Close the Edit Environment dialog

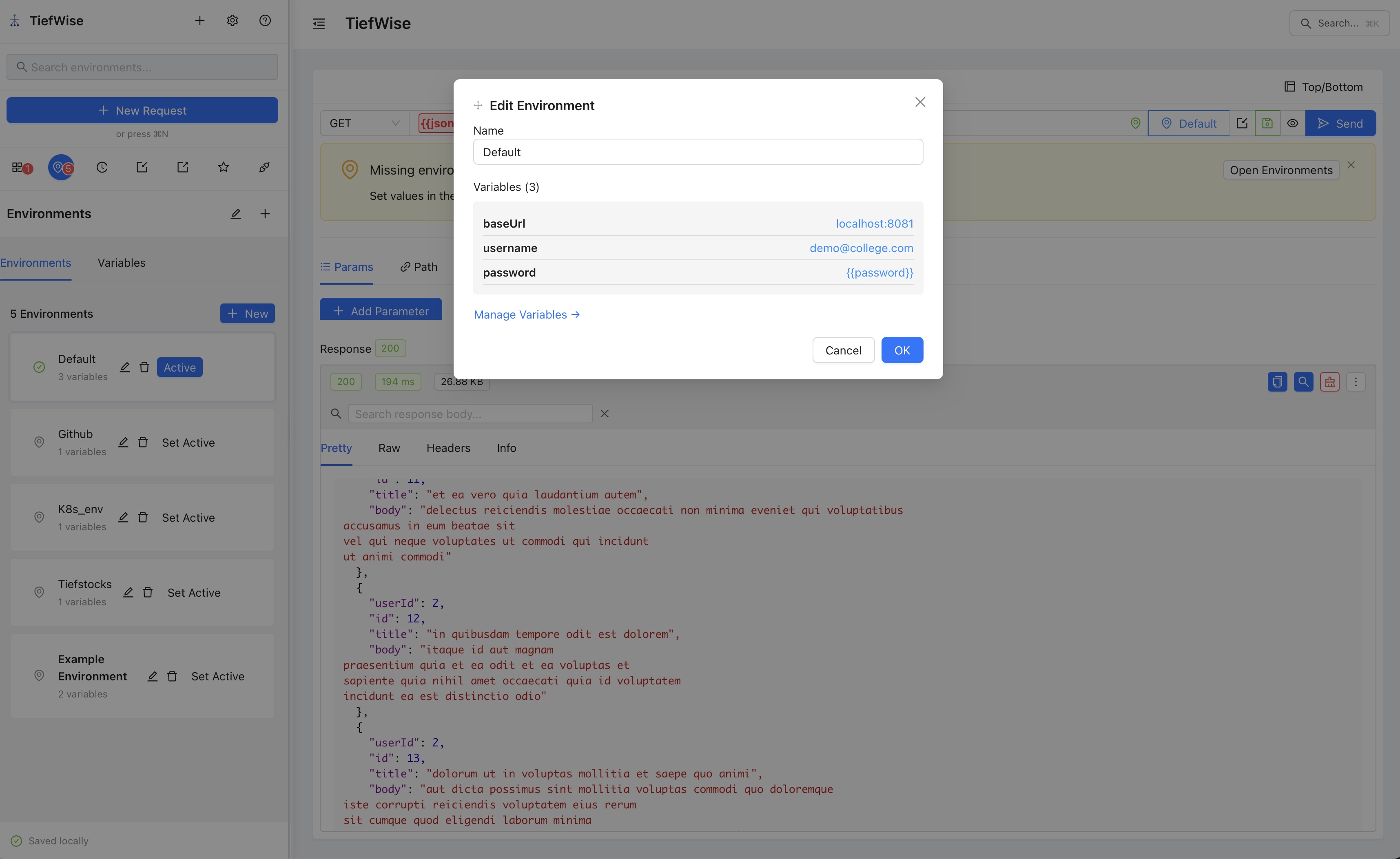pos(920,102)
